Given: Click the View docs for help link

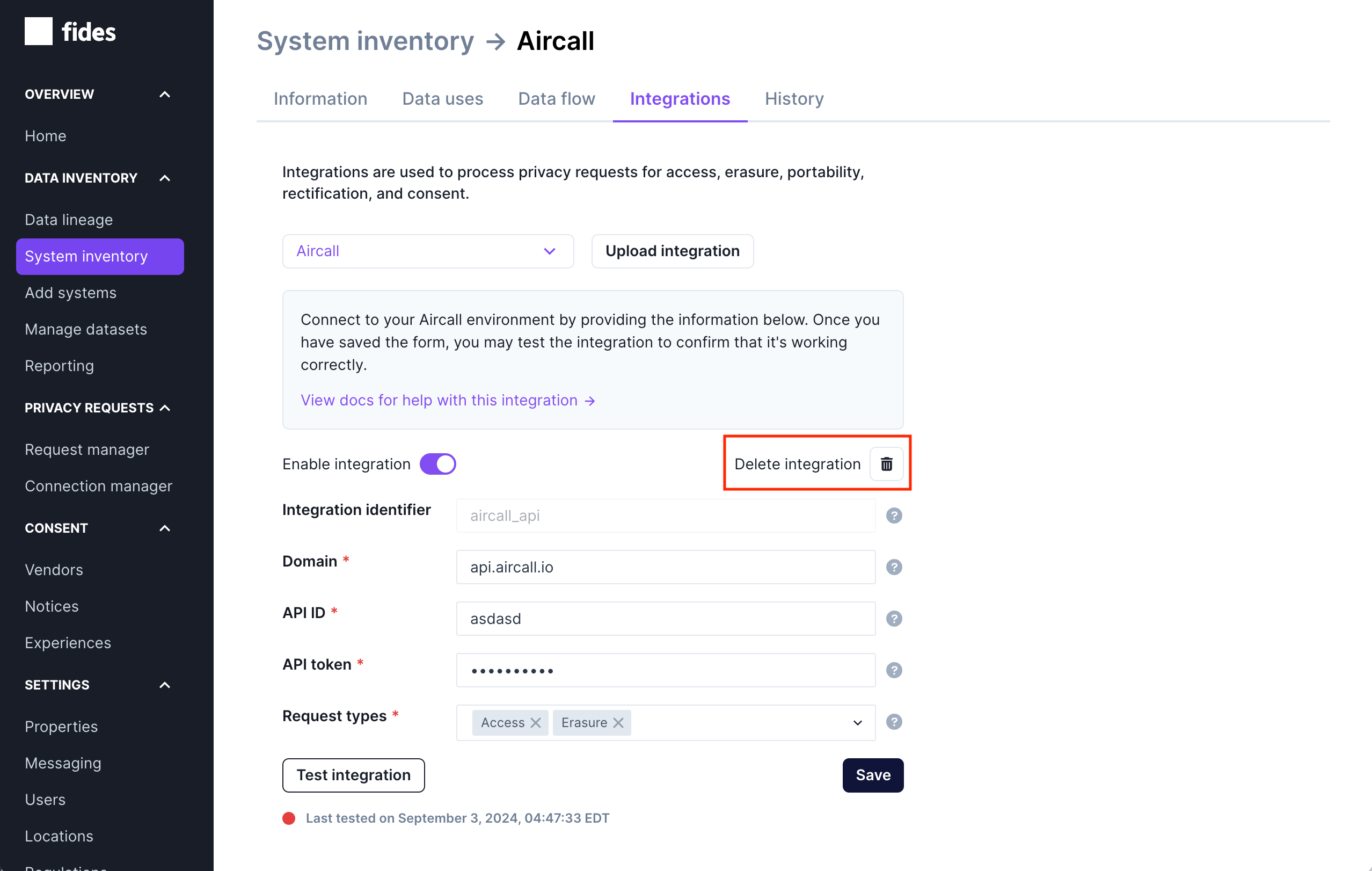Looking at the screenshot, I should click(x=448, y=399).
